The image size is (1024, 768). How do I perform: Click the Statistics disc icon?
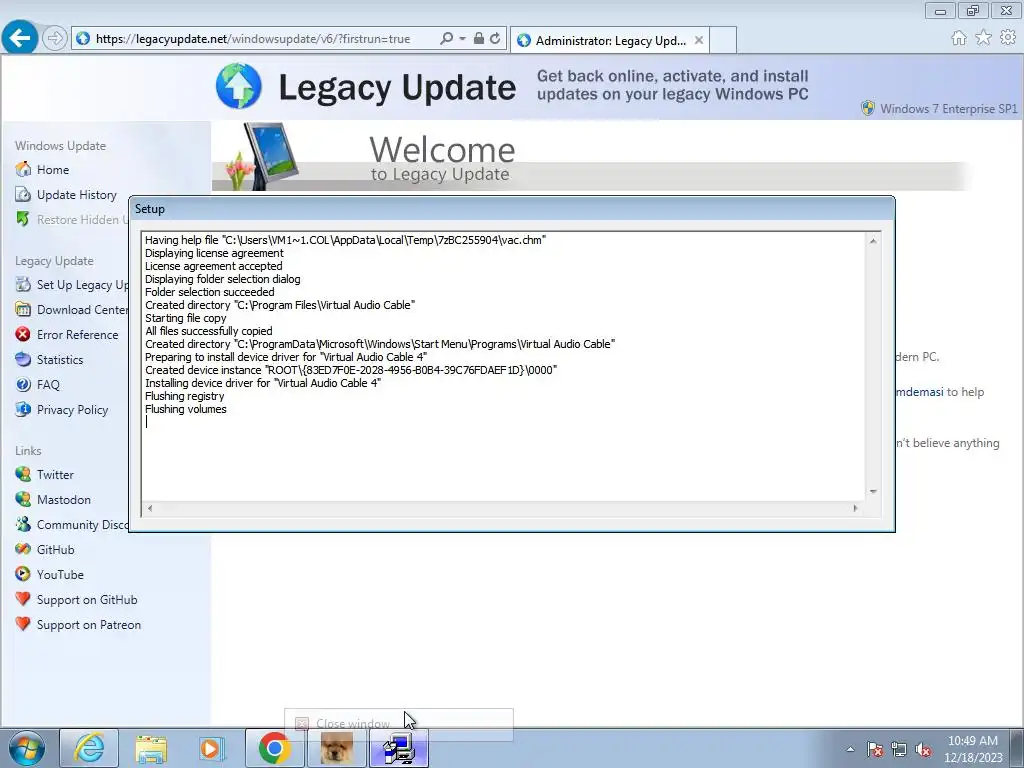23,359
